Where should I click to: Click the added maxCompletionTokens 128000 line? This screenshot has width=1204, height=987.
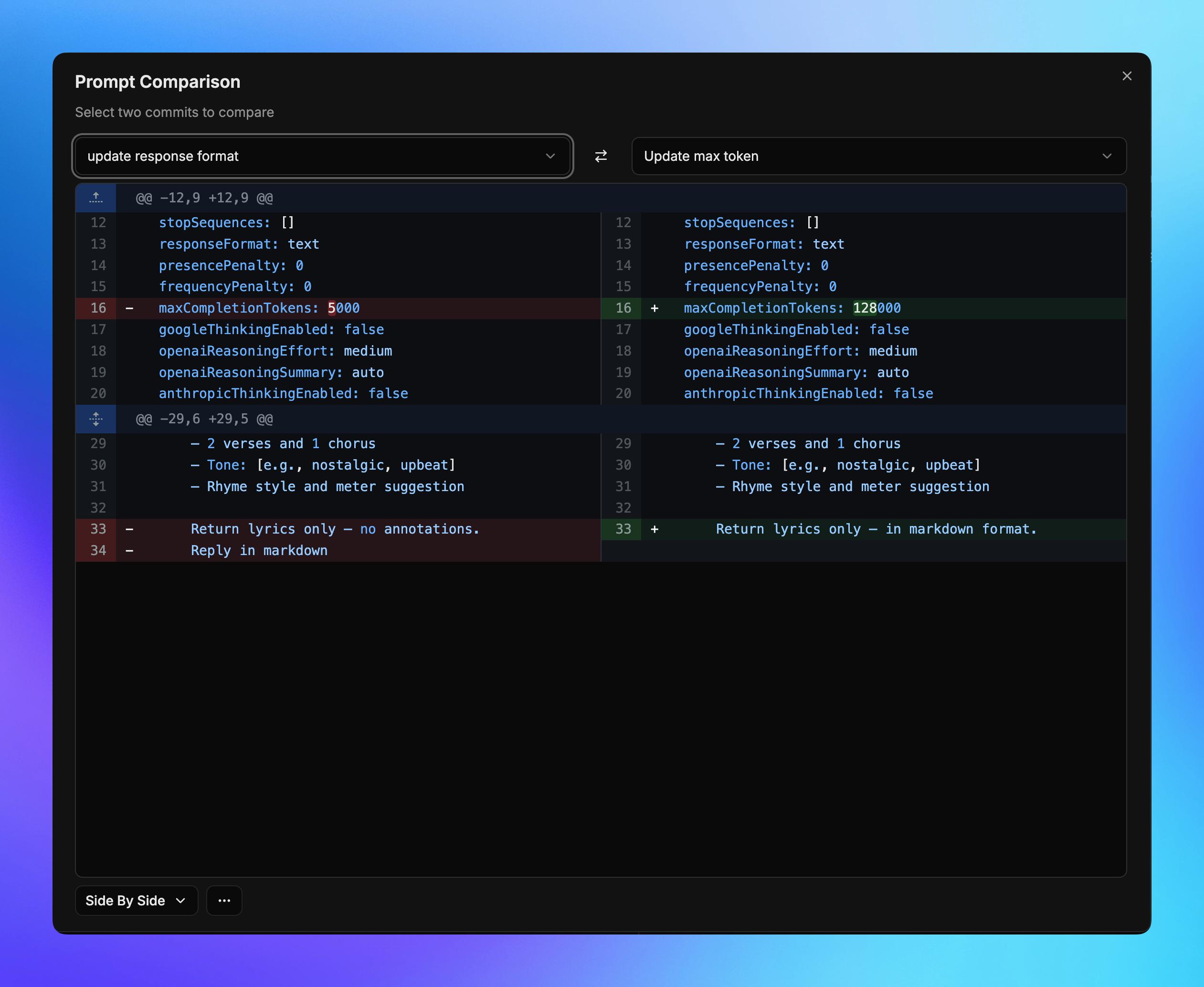(792, 308)
